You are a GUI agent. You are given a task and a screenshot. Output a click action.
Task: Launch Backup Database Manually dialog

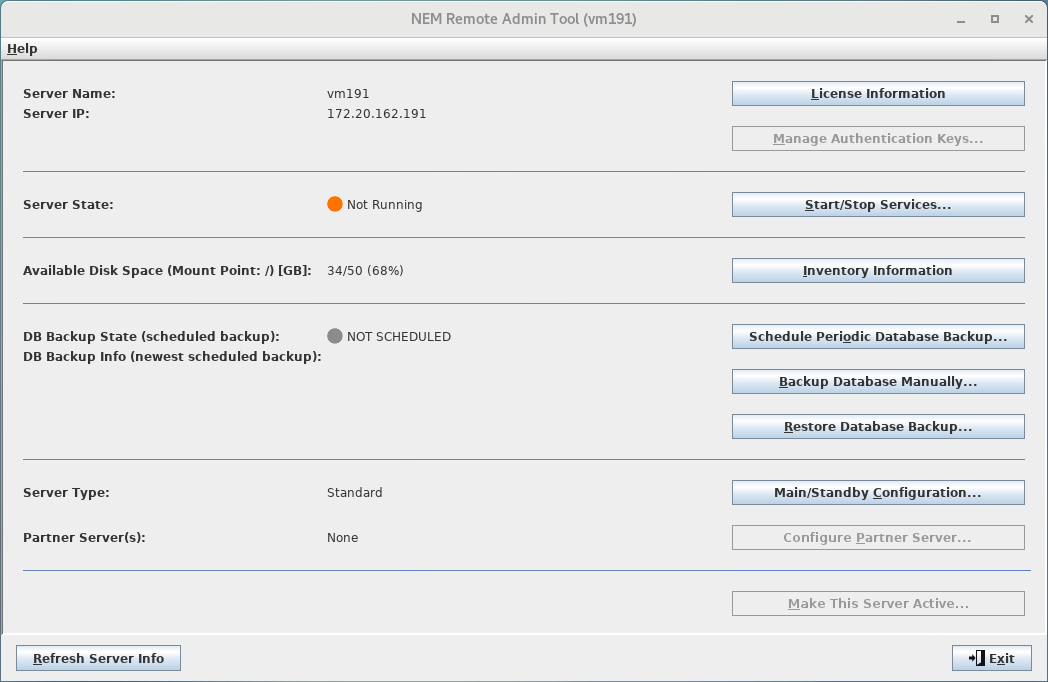878,381
